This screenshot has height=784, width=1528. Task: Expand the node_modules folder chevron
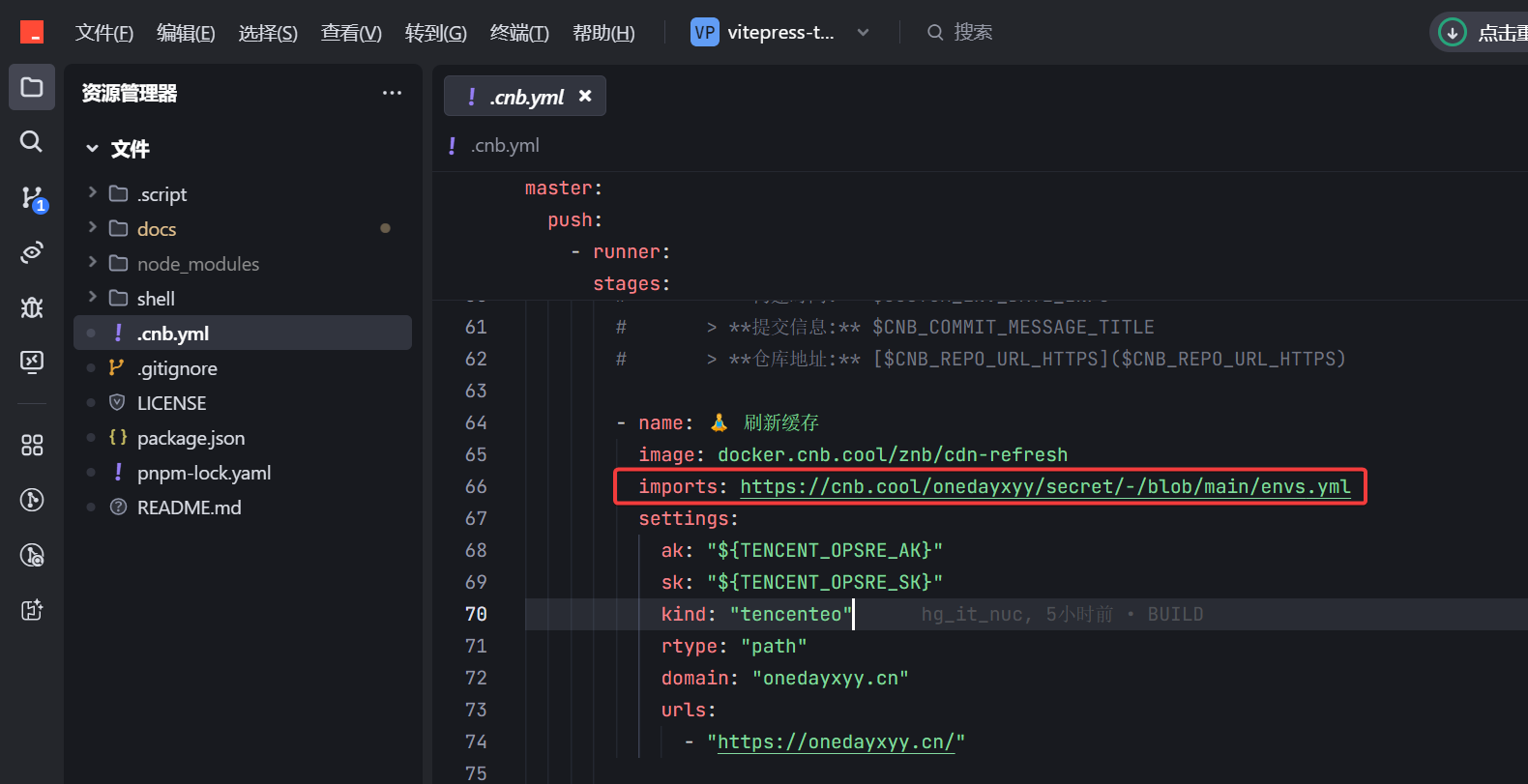pos(93,262)
